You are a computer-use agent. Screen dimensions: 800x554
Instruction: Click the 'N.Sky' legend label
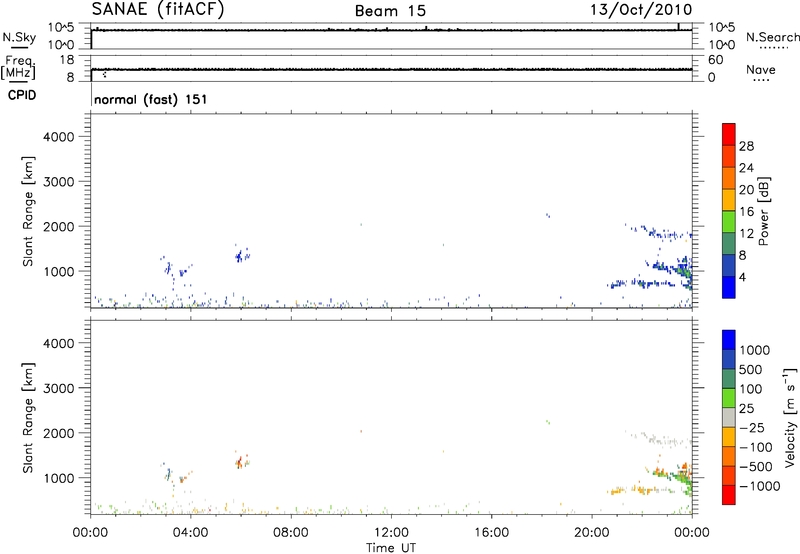pos(19,37)
